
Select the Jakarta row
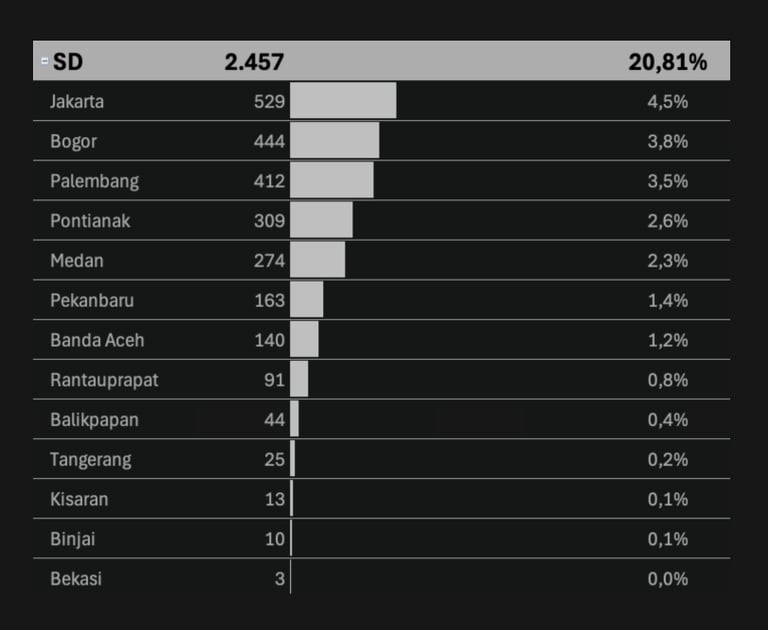coord(382,101)
